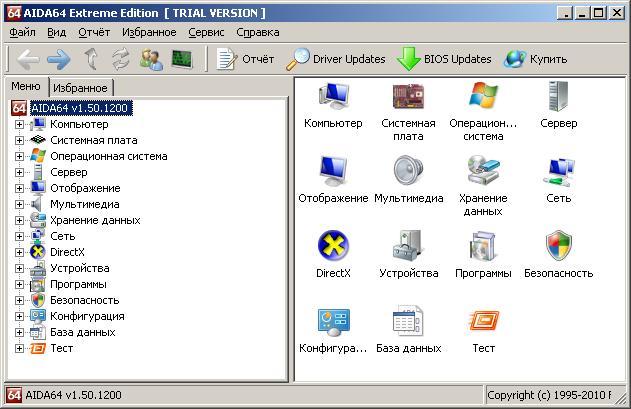
Task: Click the Купить (Buy) toolbar button
Action: pyautogui.click(x=536, y=60)
